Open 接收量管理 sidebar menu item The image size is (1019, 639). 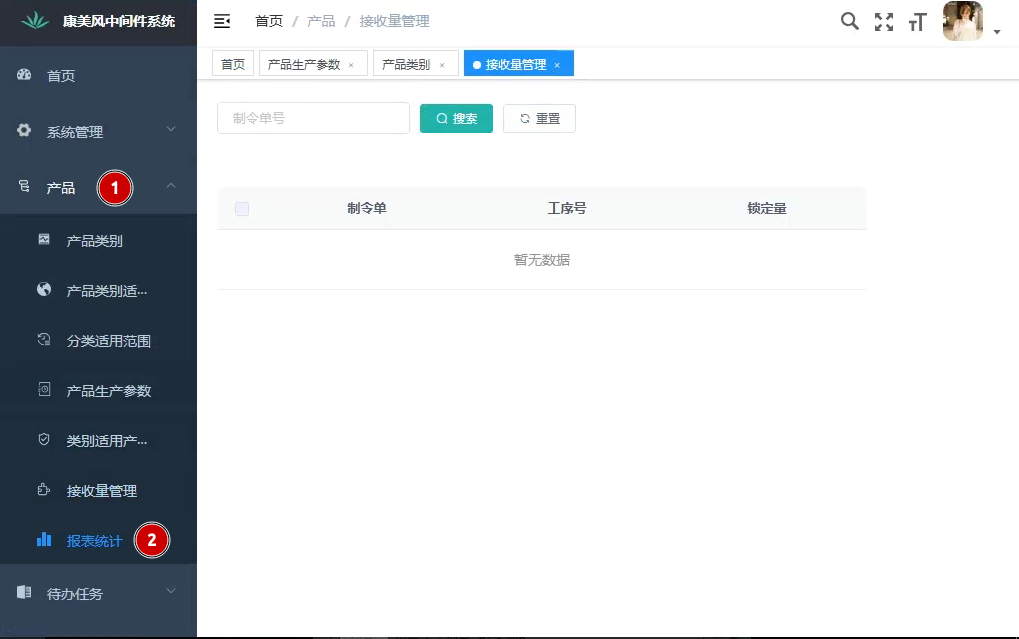click(101, 491)
